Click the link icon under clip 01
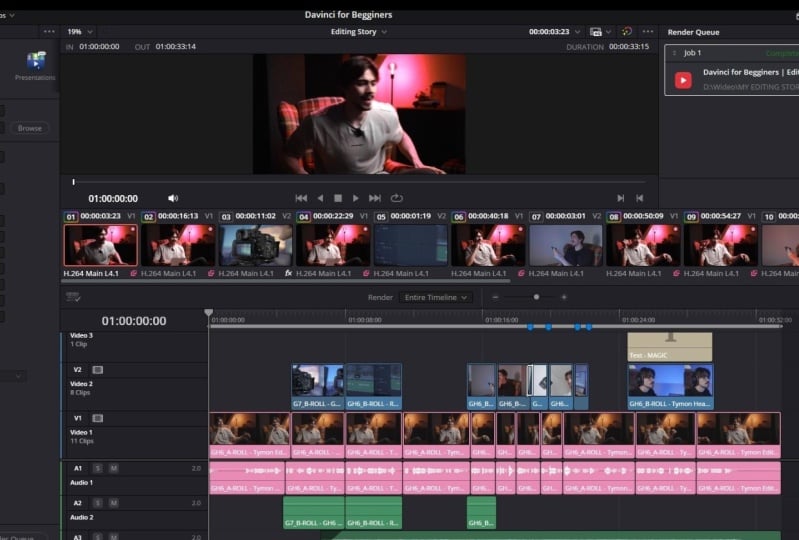This screenshot has width=799, height=540. click(134, 274)
